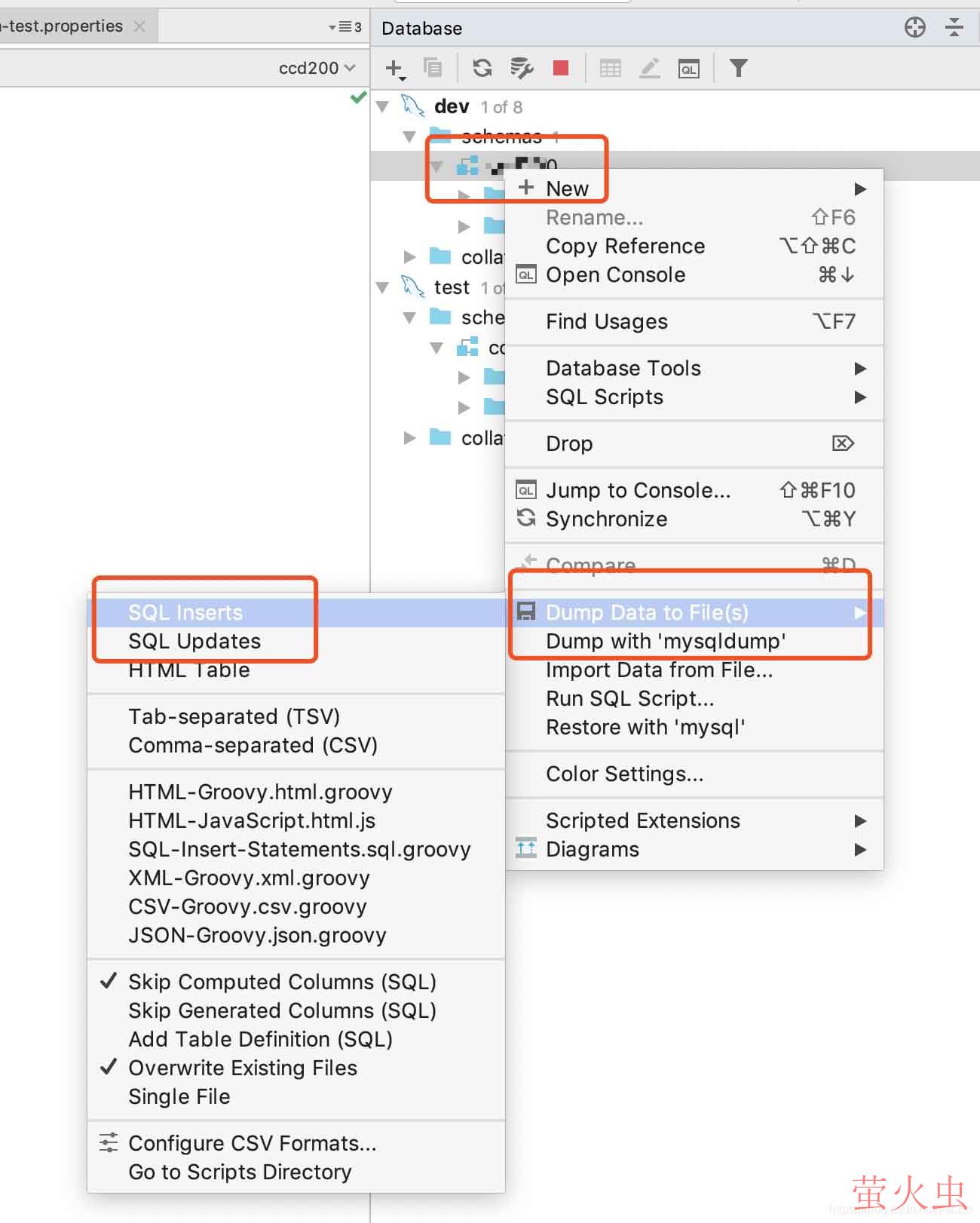
Task: Enable the Single File option
Action: [296, 1096]
